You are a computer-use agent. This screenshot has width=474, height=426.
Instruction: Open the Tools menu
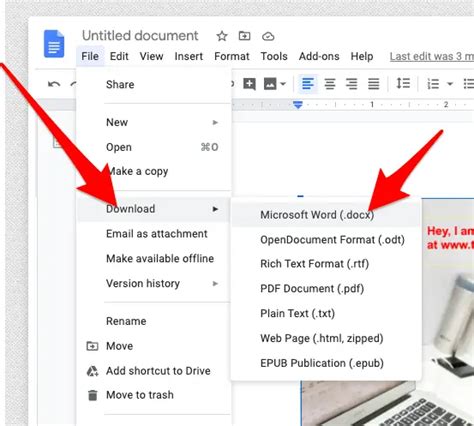click(x=274, y=56)
